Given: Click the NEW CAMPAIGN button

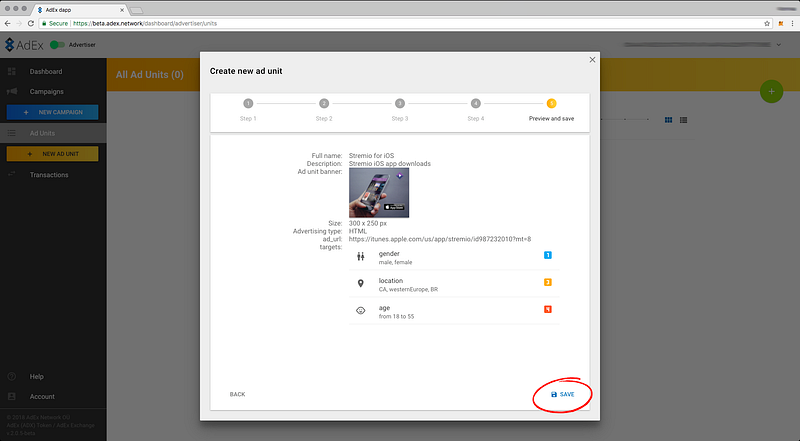Looking at the screenshot, I should [53, 112].
